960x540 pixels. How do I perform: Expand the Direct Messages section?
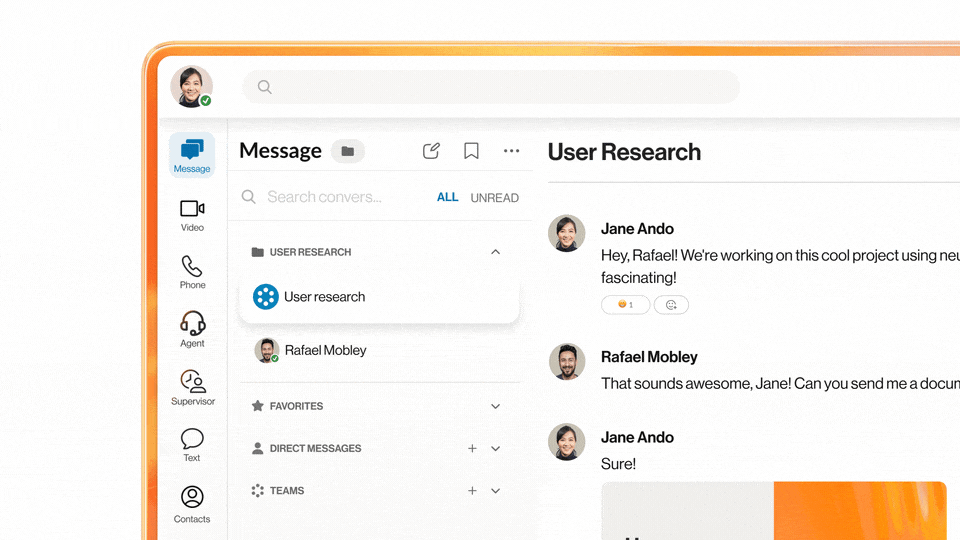495,449
